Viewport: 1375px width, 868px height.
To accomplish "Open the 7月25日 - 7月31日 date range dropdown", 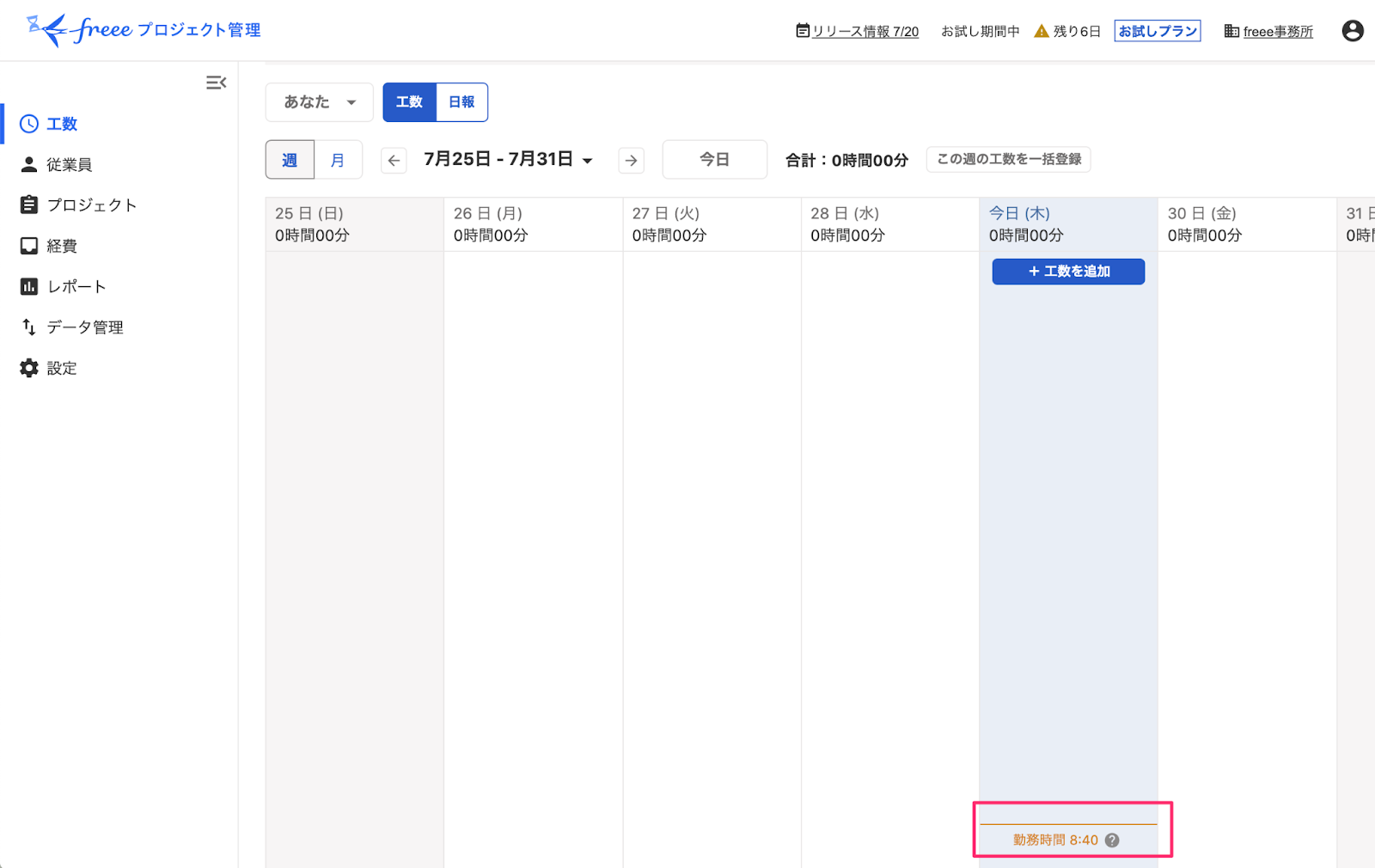I will [508, 160].
